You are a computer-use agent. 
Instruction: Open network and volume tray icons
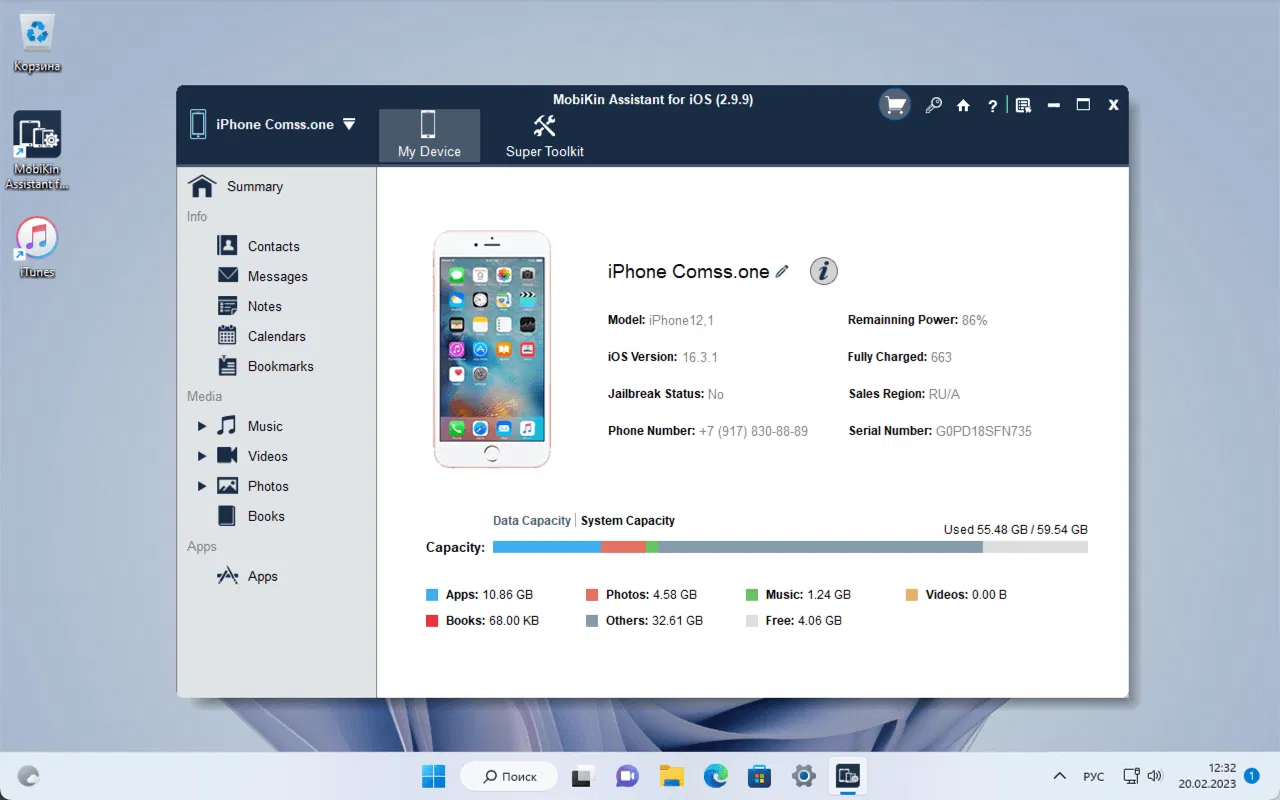[x=1143, y=776]
